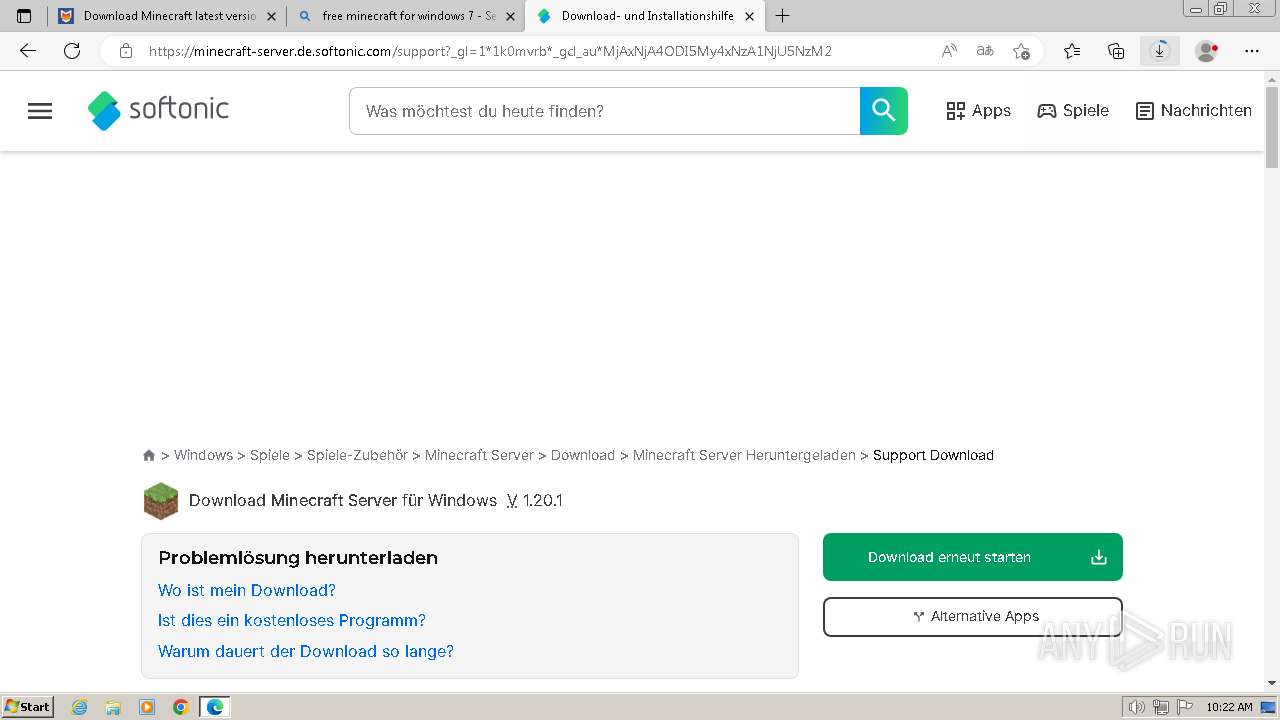Click the Action Center flag tray icon
Image resolution: width=1280 pixels, height=720 pixels.
[1184, 707]
